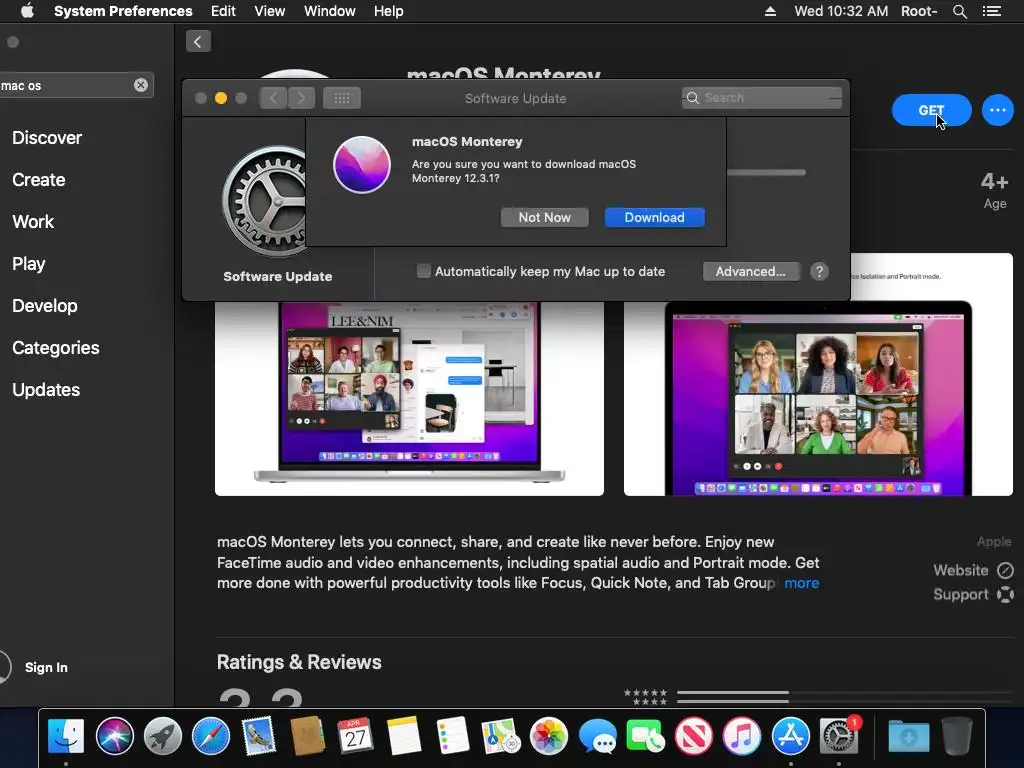Open the System Preferences menu
1024x768 pixels.
pos(123,11)
